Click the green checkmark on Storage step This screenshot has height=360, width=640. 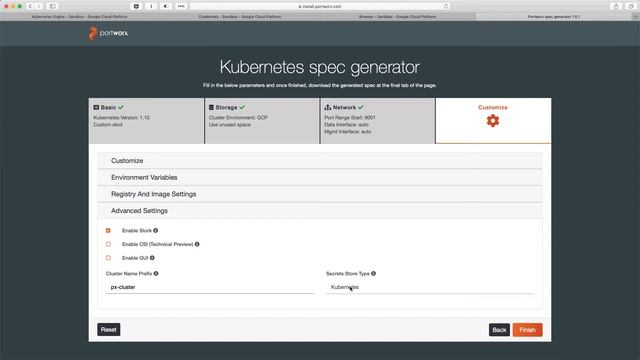point(242,107)
